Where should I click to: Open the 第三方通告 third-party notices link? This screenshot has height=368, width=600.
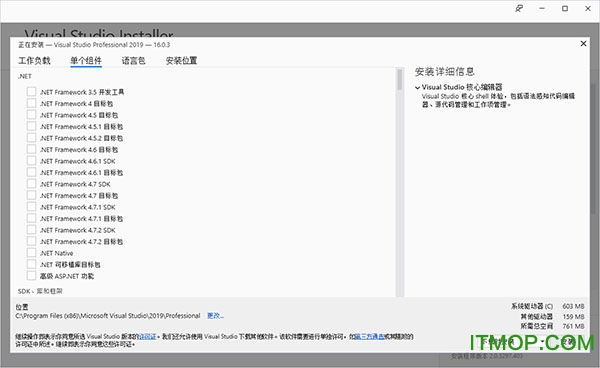tap(370, 337)
